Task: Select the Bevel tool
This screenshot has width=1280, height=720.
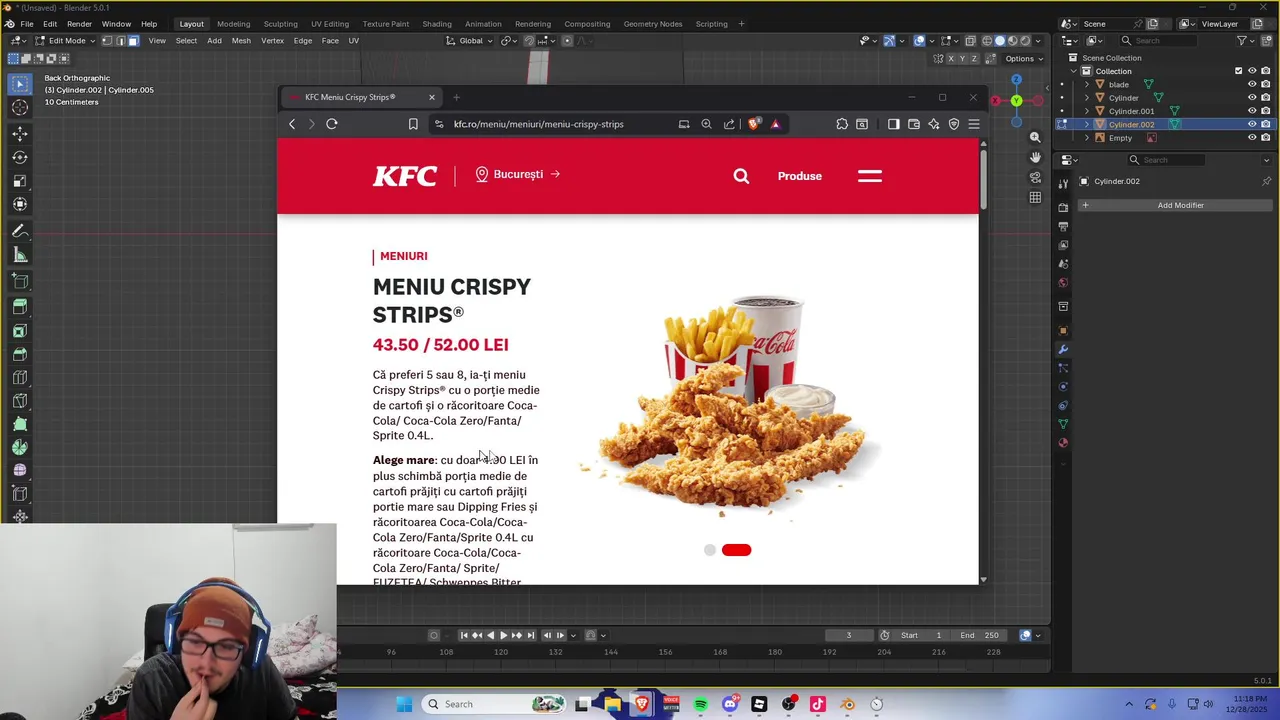Action: (20, 354)
